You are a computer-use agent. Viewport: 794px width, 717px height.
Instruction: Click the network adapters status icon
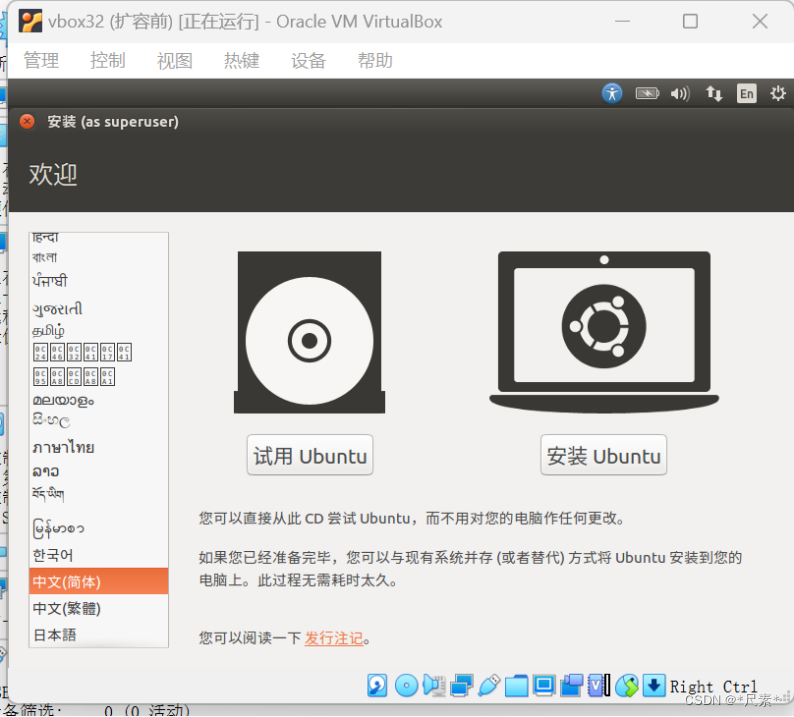(x=461, y=686)
